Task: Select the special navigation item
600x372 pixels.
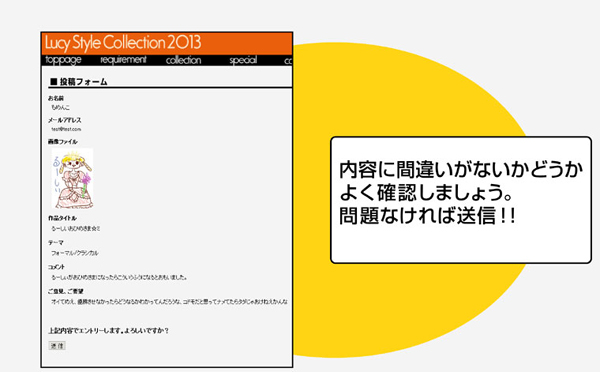Action: tap(243, 60)
